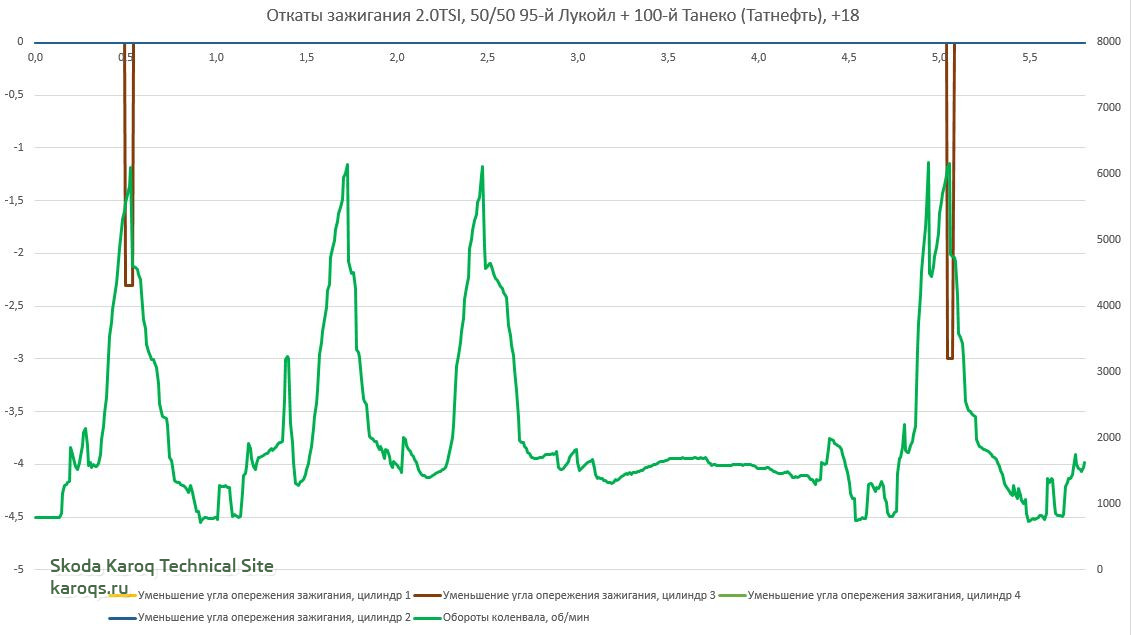Select legend entry for цилиндр 2
1131x635 pixels.
click(274, 618)
